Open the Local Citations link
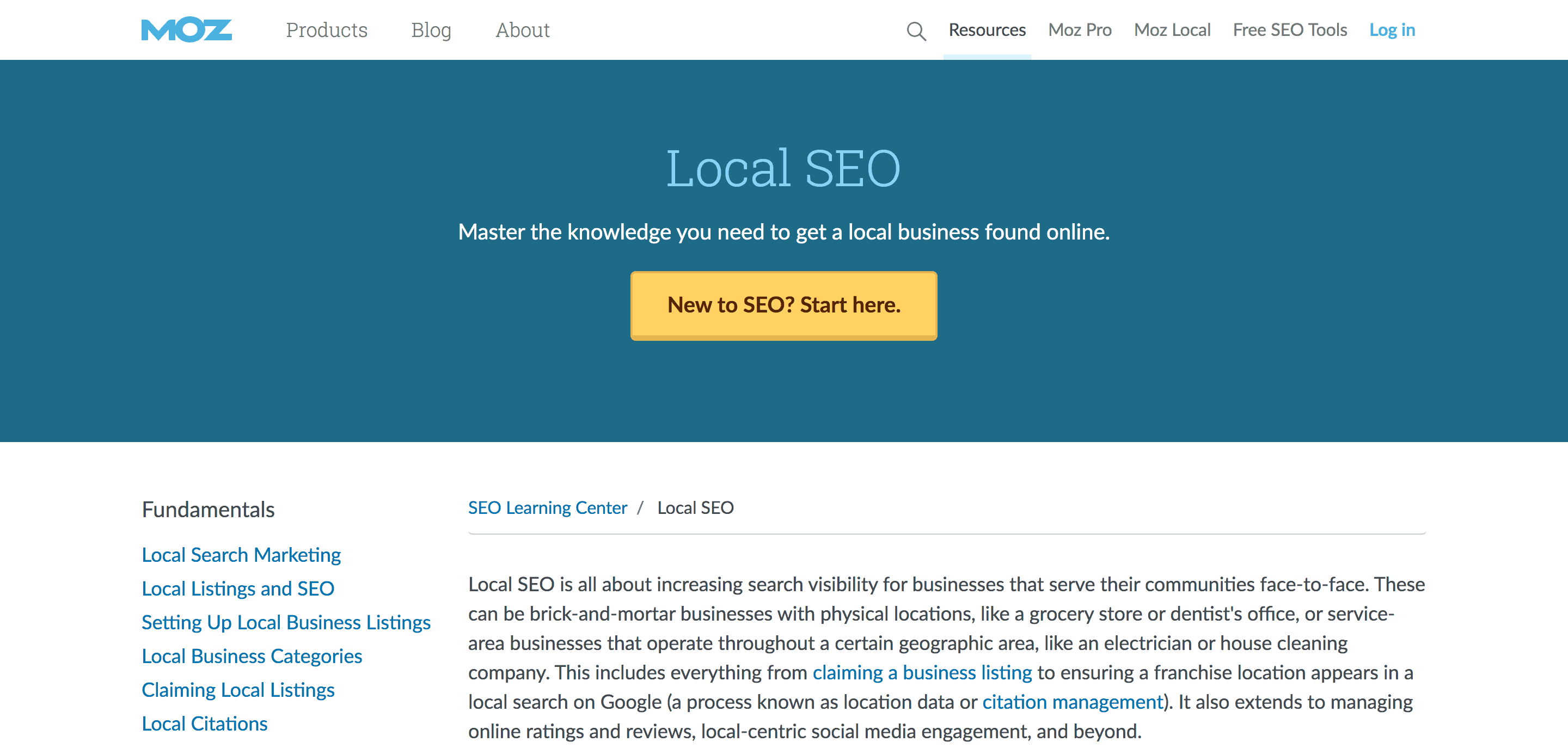 205,724
